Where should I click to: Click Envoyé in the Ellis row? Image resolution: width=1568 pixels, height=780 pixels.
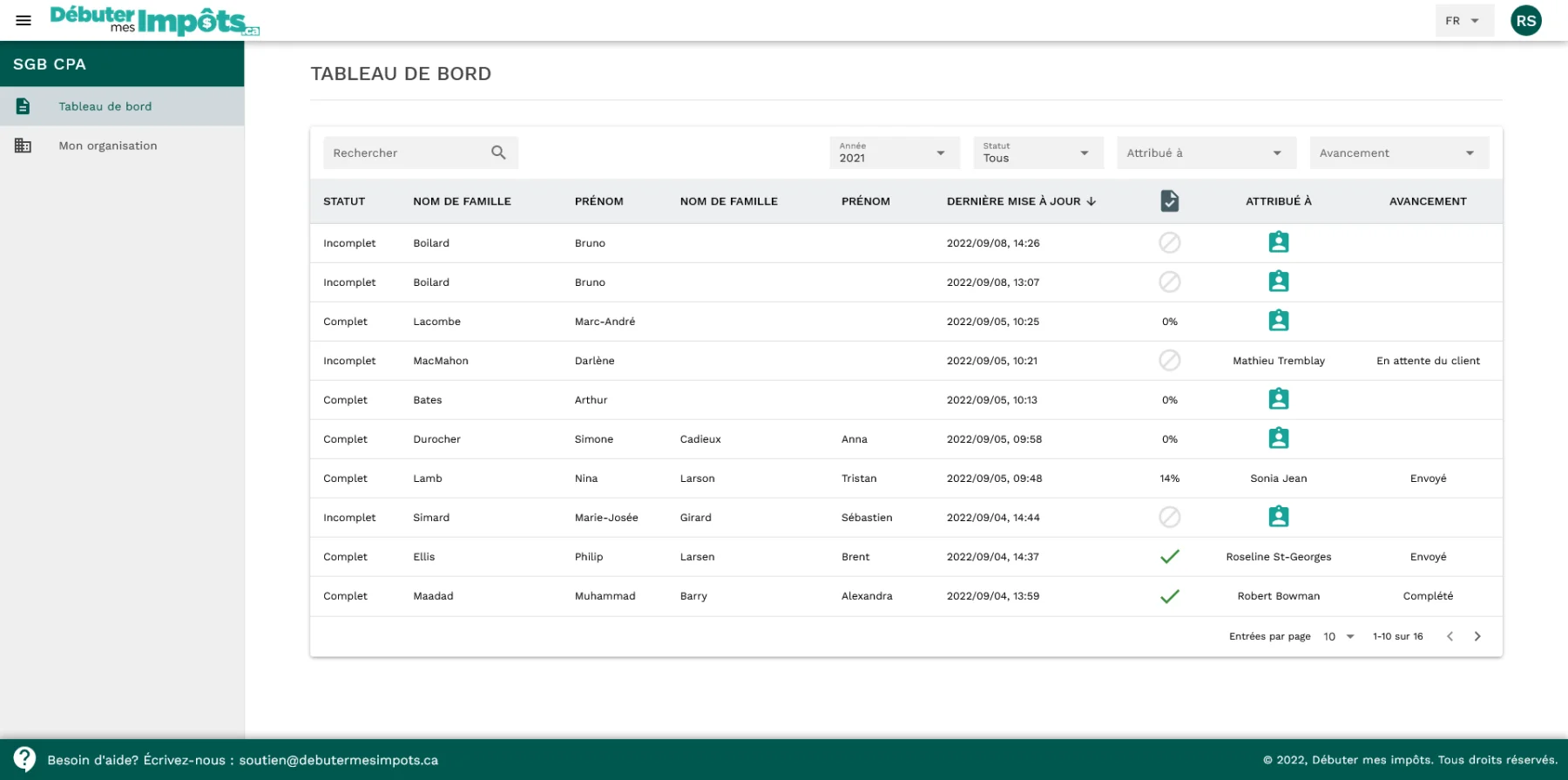tap(1428, 557)
